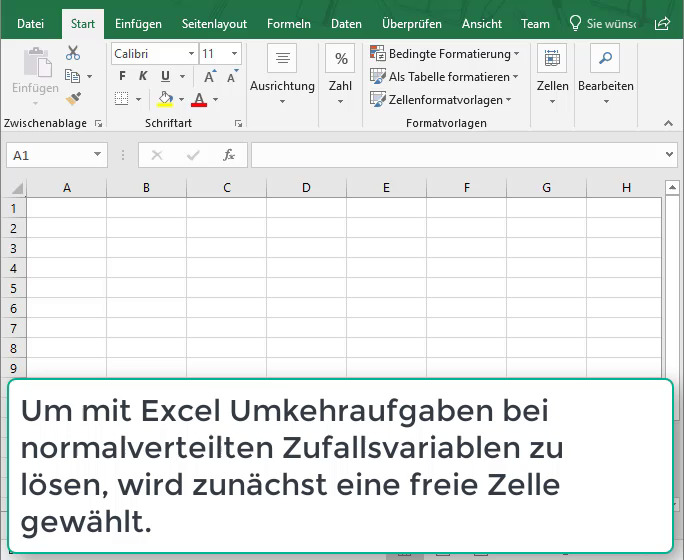The height and width of the screenshot is (560, 684).
Task: Open the Zellen group
Action: (x=552, y=74)
